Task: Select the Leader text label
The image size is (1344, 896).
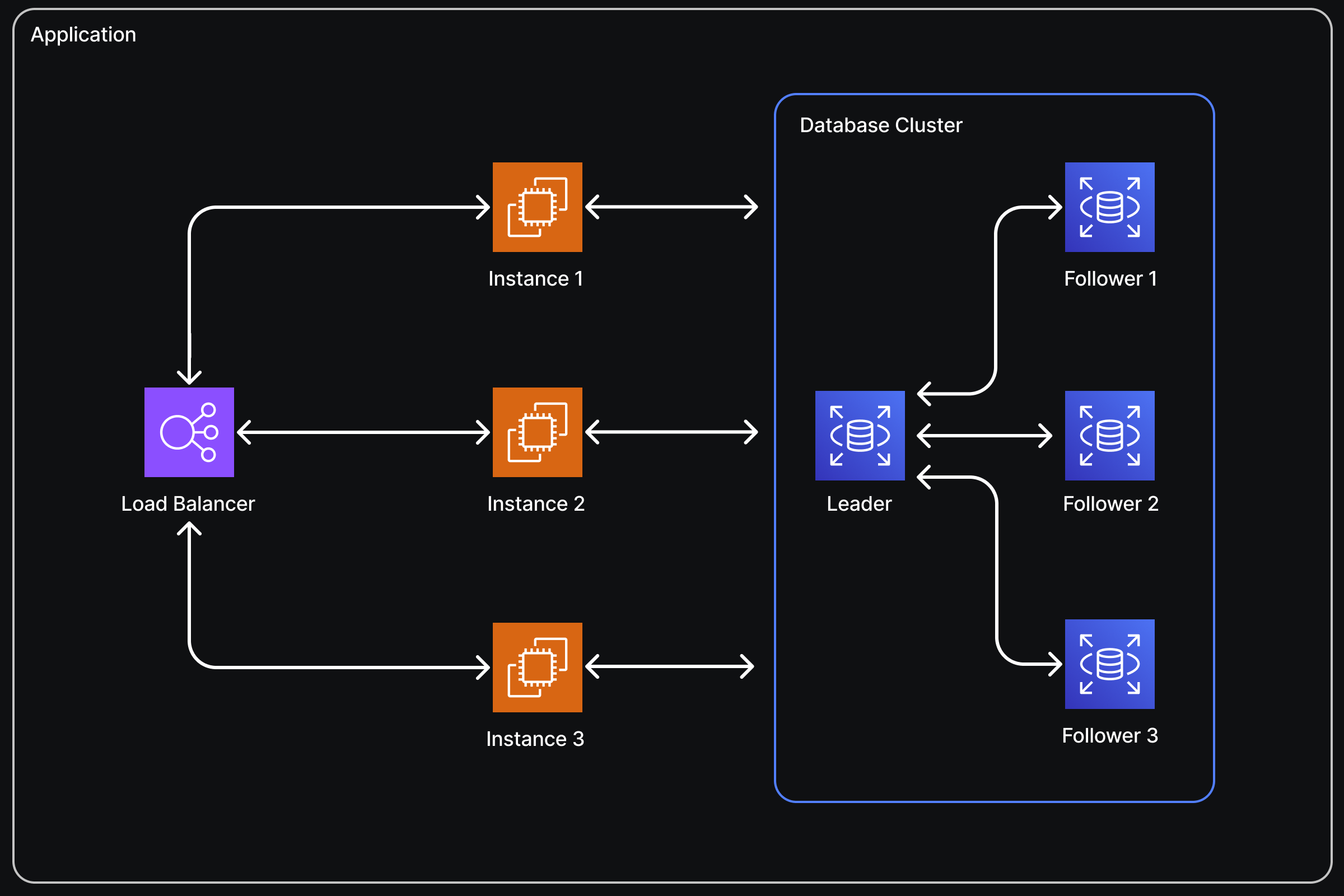Action: [859, 504]
